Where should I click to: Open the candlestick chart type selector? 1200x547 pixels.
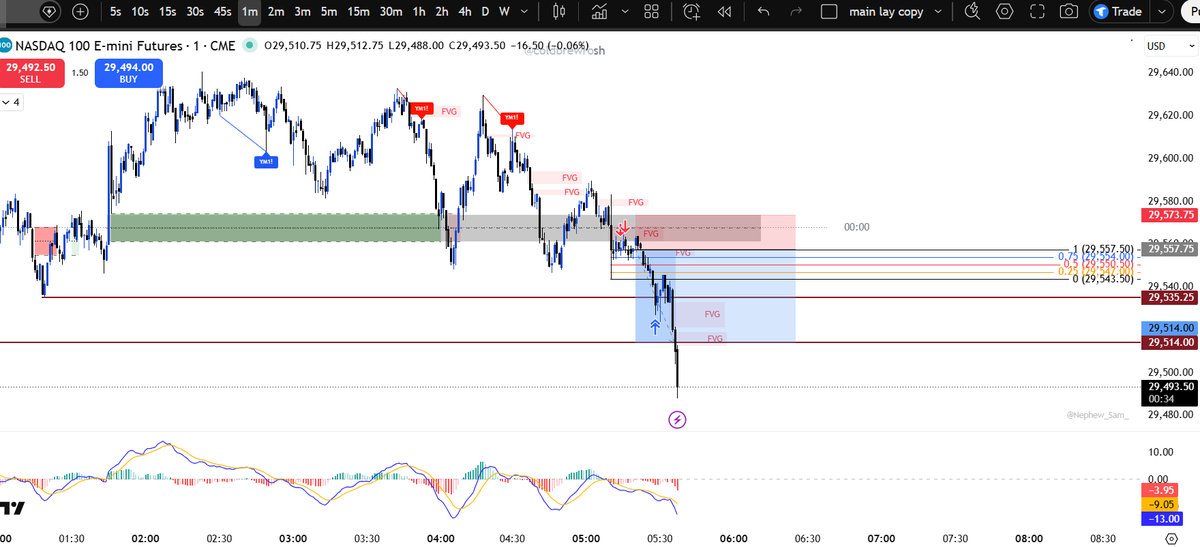point(559,12)
